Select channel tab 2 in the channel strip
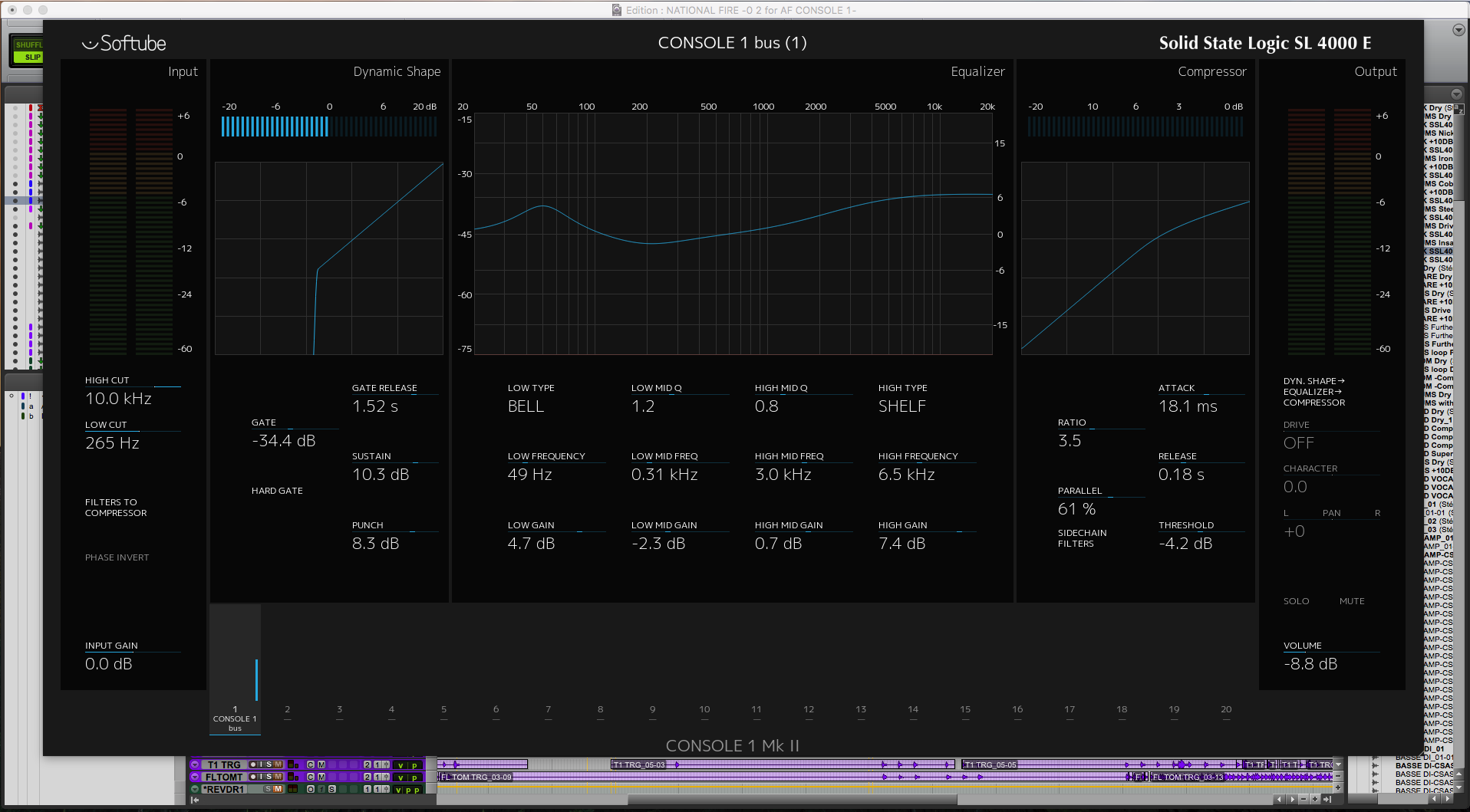Image resolution: width=1470 pixels, height=812 pixels. point(287,709)
